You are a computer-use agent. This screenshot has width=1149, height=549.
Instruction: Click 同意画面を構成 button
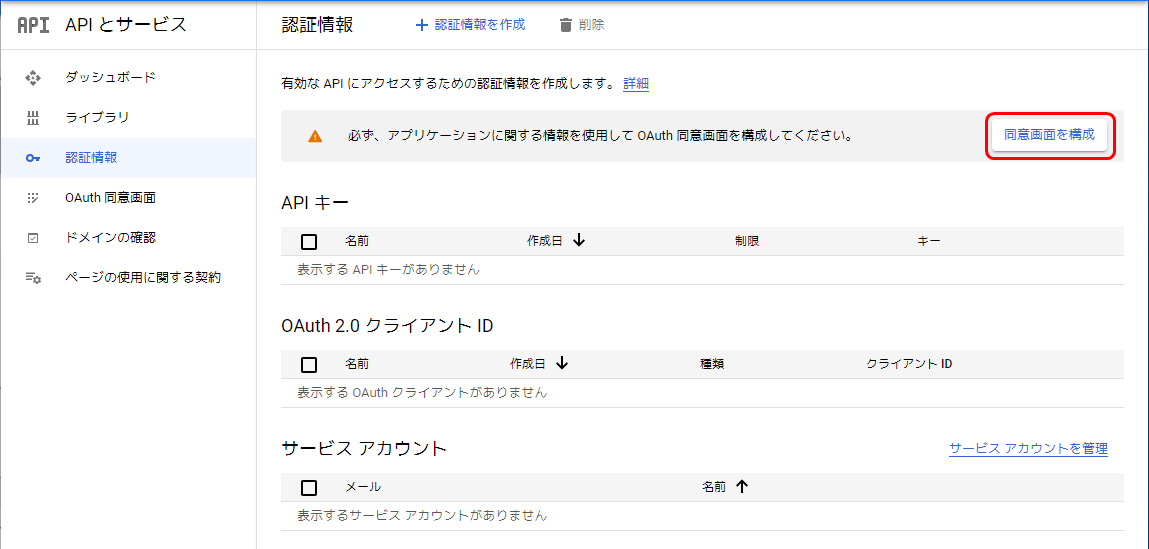click(x=1049, y=136)
